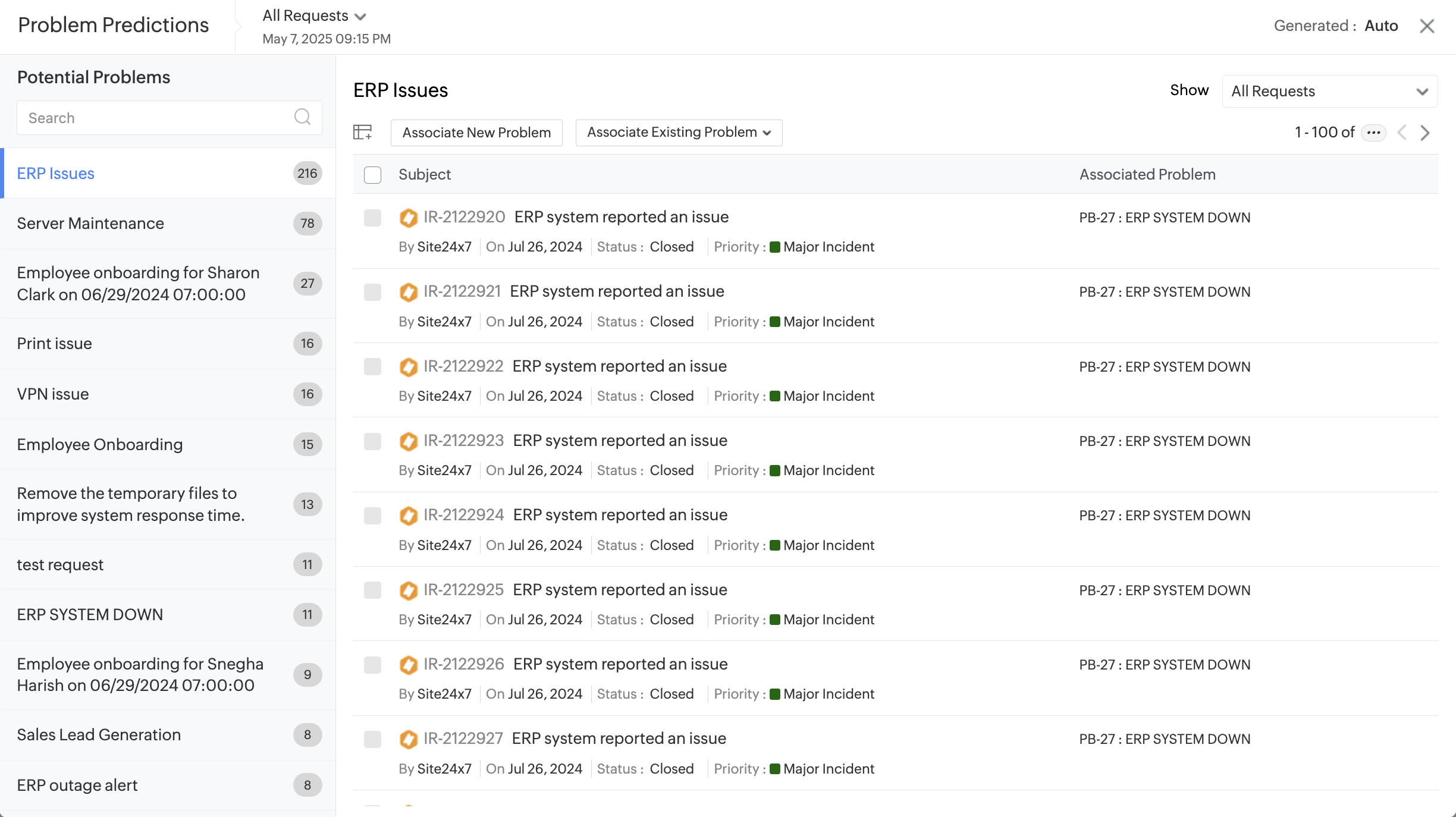Expand the Show All Requests combo box

(1329, 92)
